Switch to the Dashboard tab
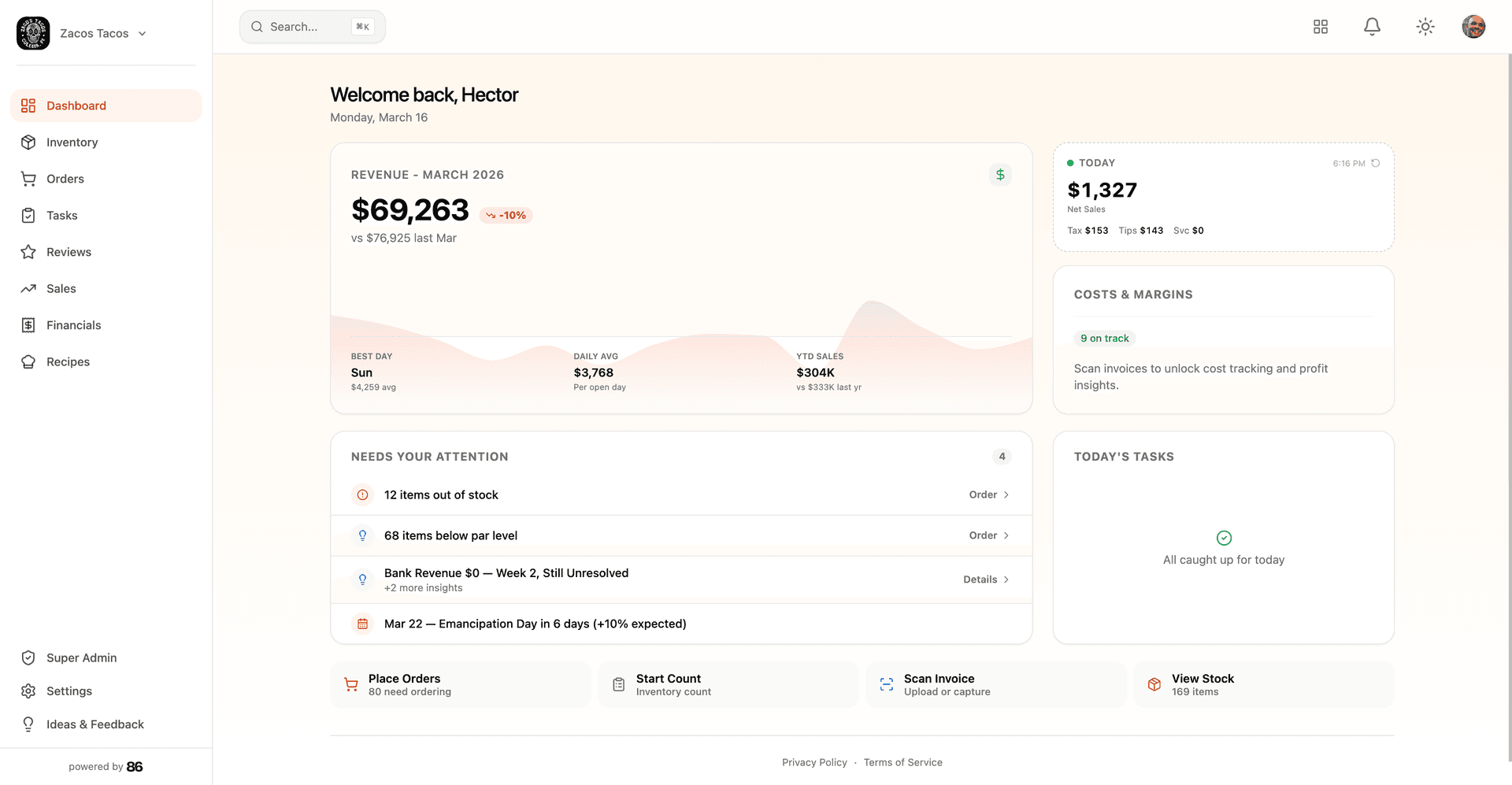This screenshot has width=1512, height=785. [x=76, y=106]
